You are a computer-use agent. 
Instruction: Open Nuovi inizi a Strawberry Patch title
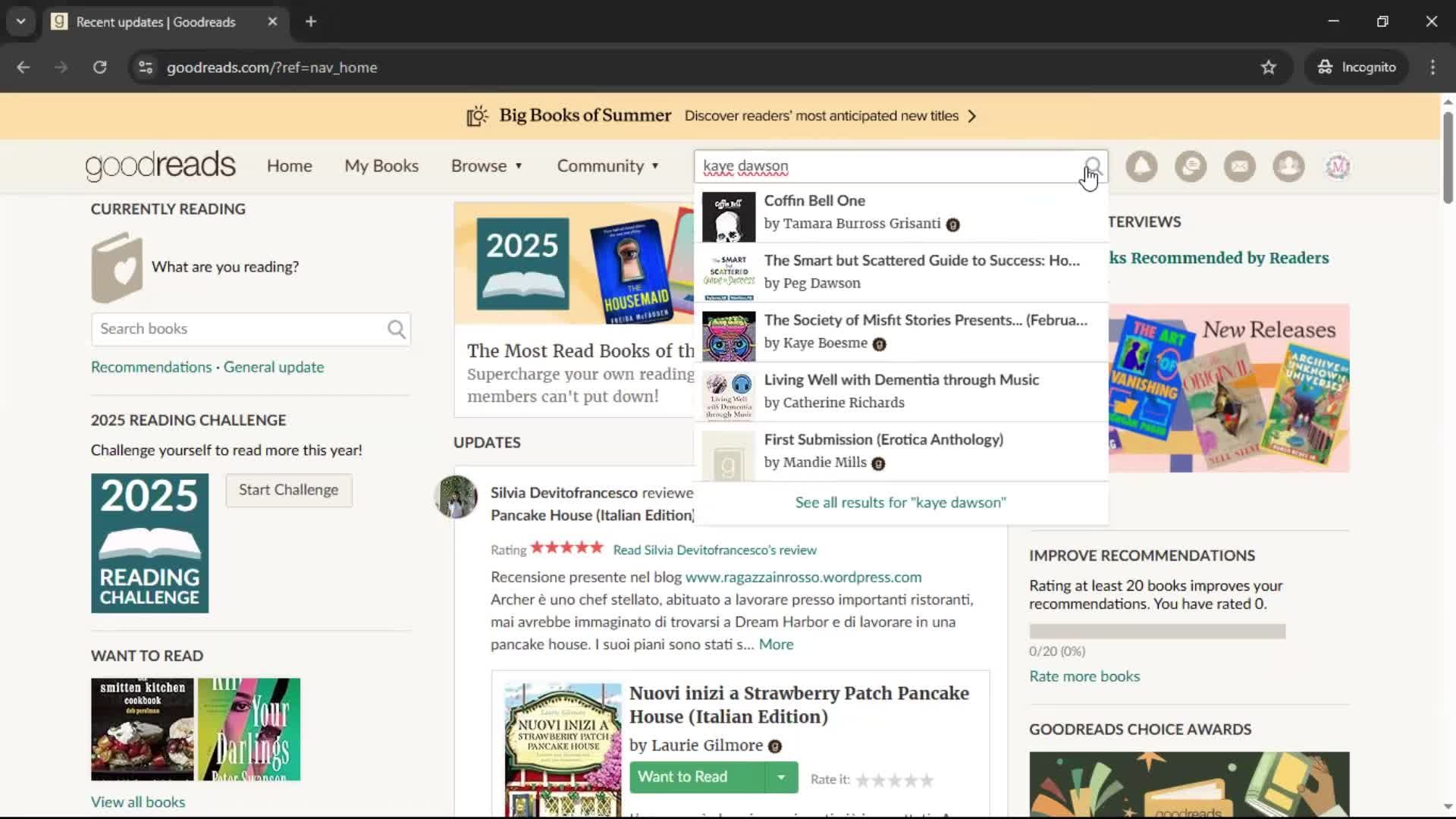[x=799, y=705]
